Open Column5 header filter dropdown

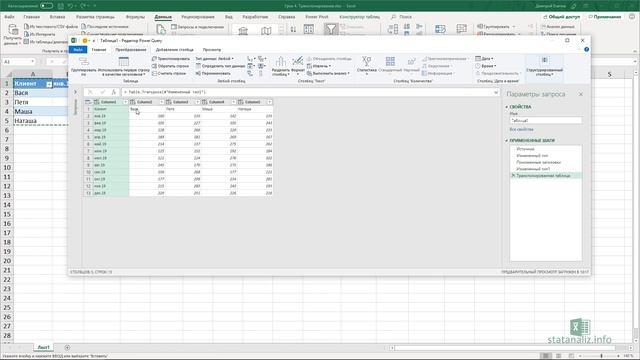click(270, 102)
